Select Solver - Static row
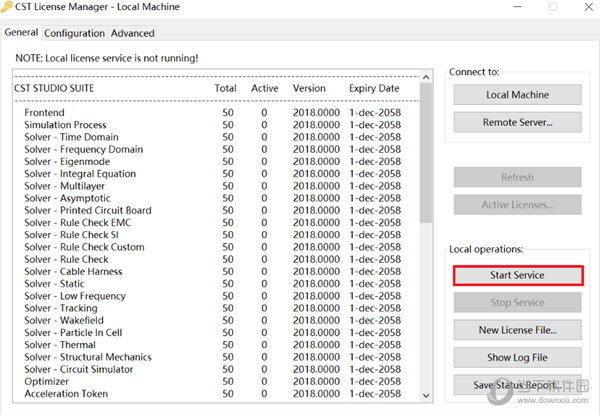600x415 pixels. click(212, 284)
